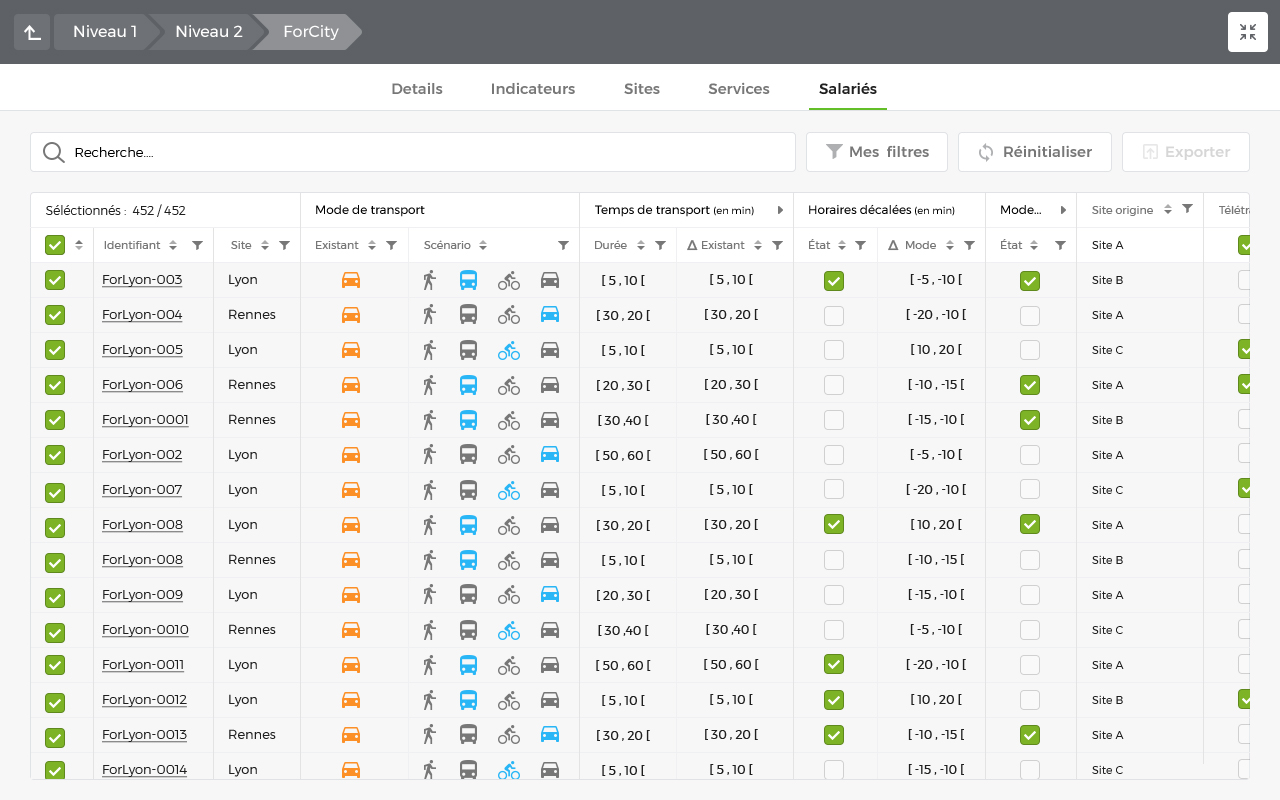Go to Niveau 1 breadcrumb

tap(105, 32)
